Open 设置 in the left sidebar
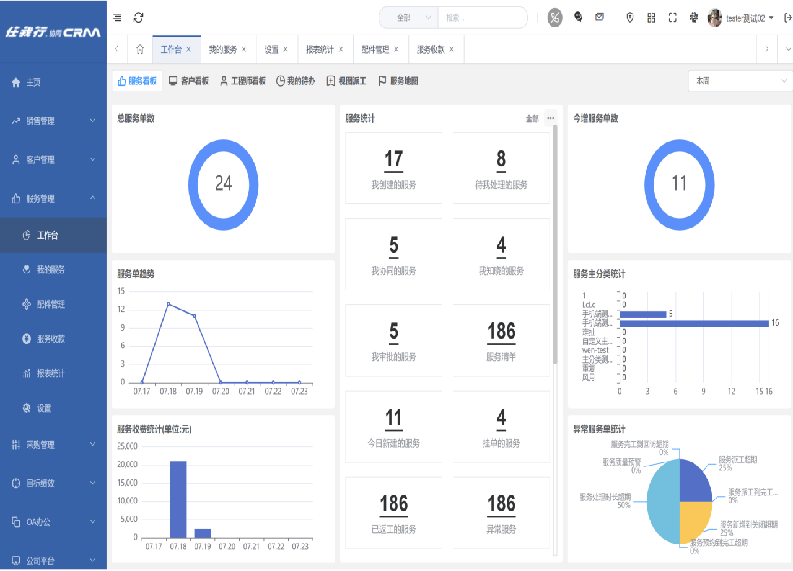Image resolution: width=793 pixels, height=571 pixels. 44,408
